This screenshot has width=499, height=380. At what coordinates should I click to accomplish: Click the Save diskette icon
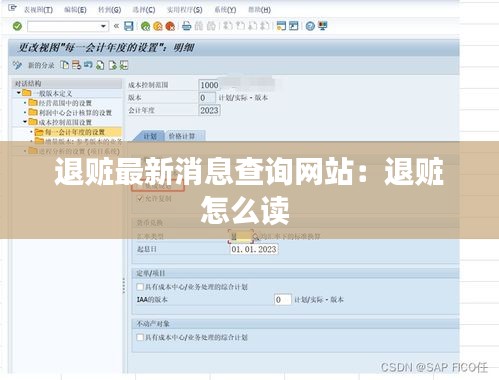click(x=129, y=26)
